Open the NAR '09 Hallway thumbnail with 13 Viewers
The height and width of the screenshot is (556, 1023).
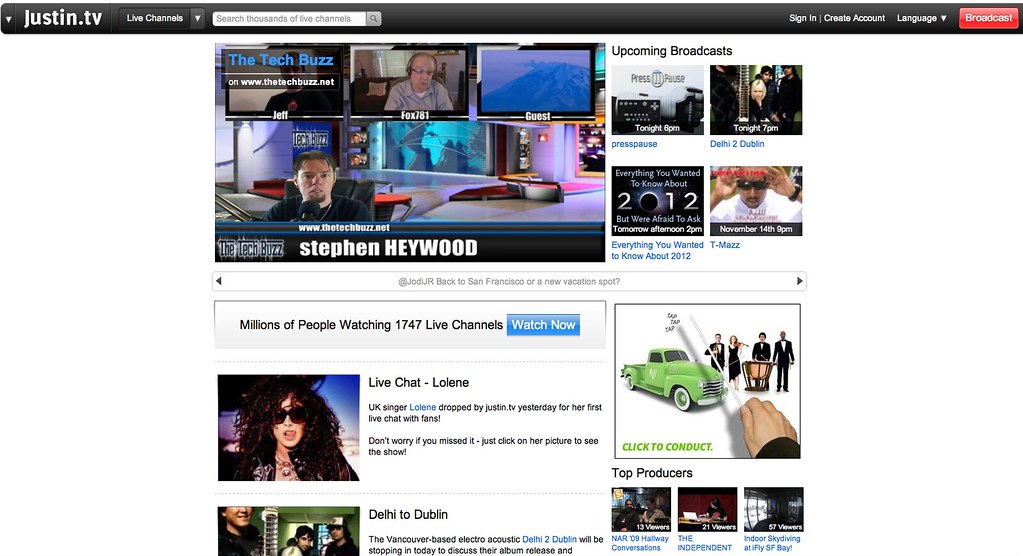(641, 510)
